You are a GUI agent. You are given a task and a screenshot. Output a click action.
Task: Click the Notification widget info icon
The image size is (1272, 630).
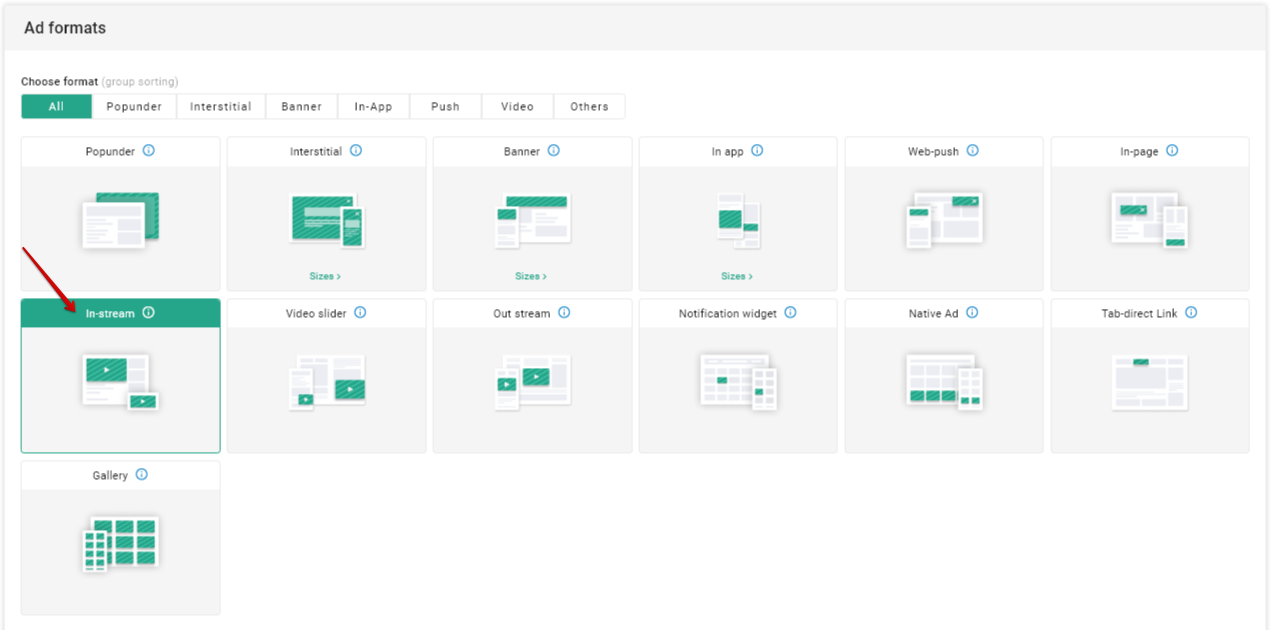pos(790,313)
